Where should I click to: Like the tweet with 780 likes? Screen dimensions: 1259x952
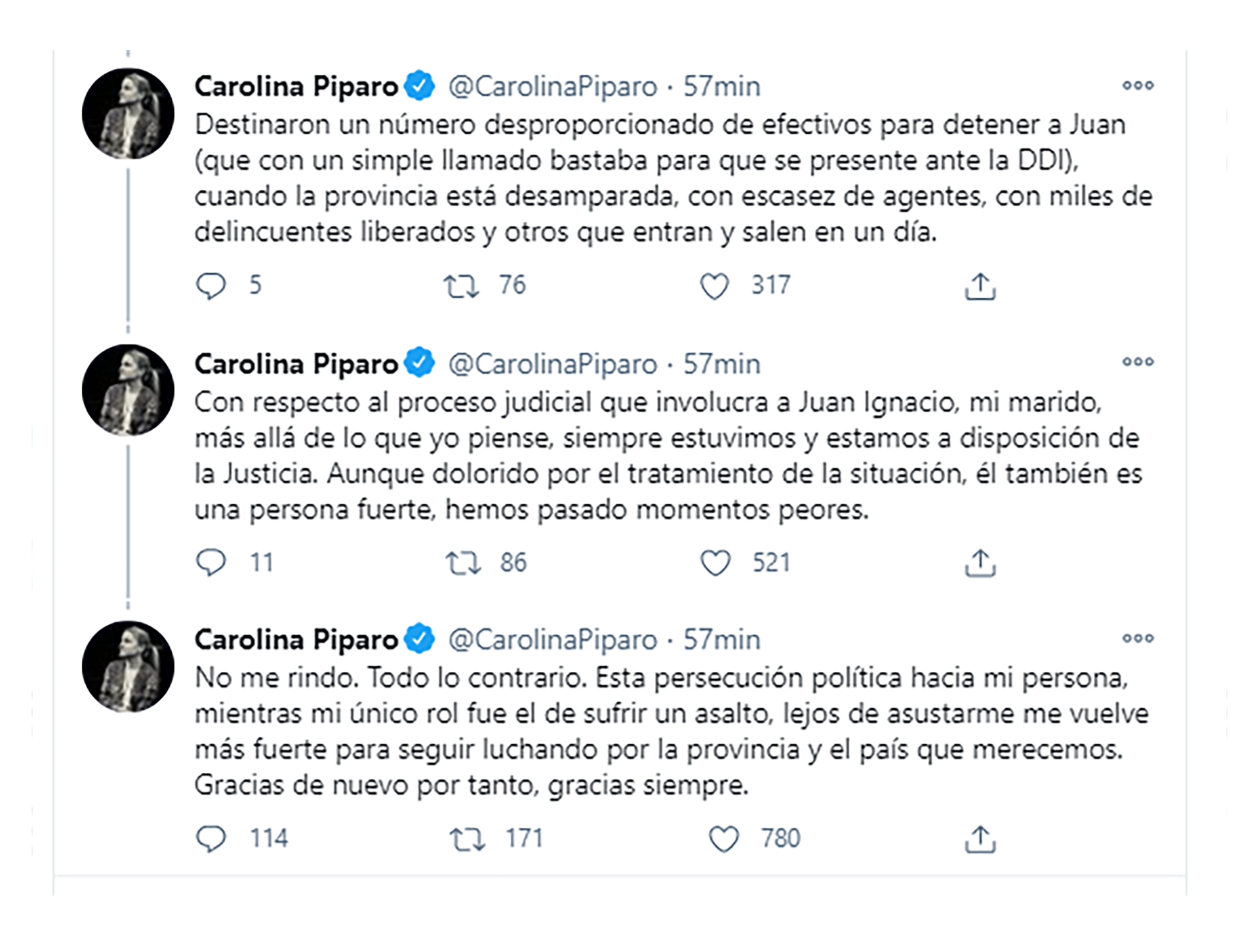724,839
